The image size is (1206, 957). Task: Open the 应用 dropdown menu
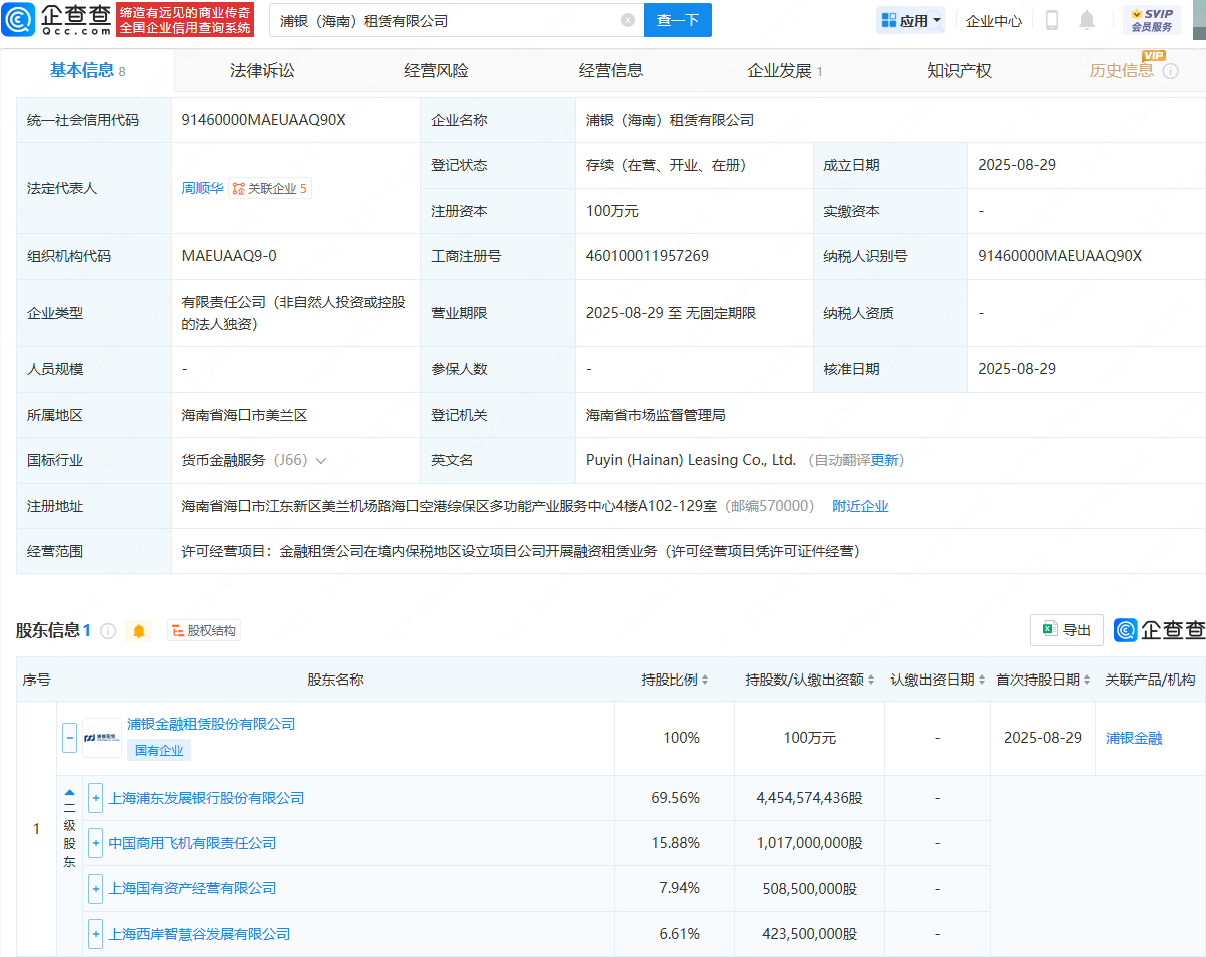pos(910,20)
